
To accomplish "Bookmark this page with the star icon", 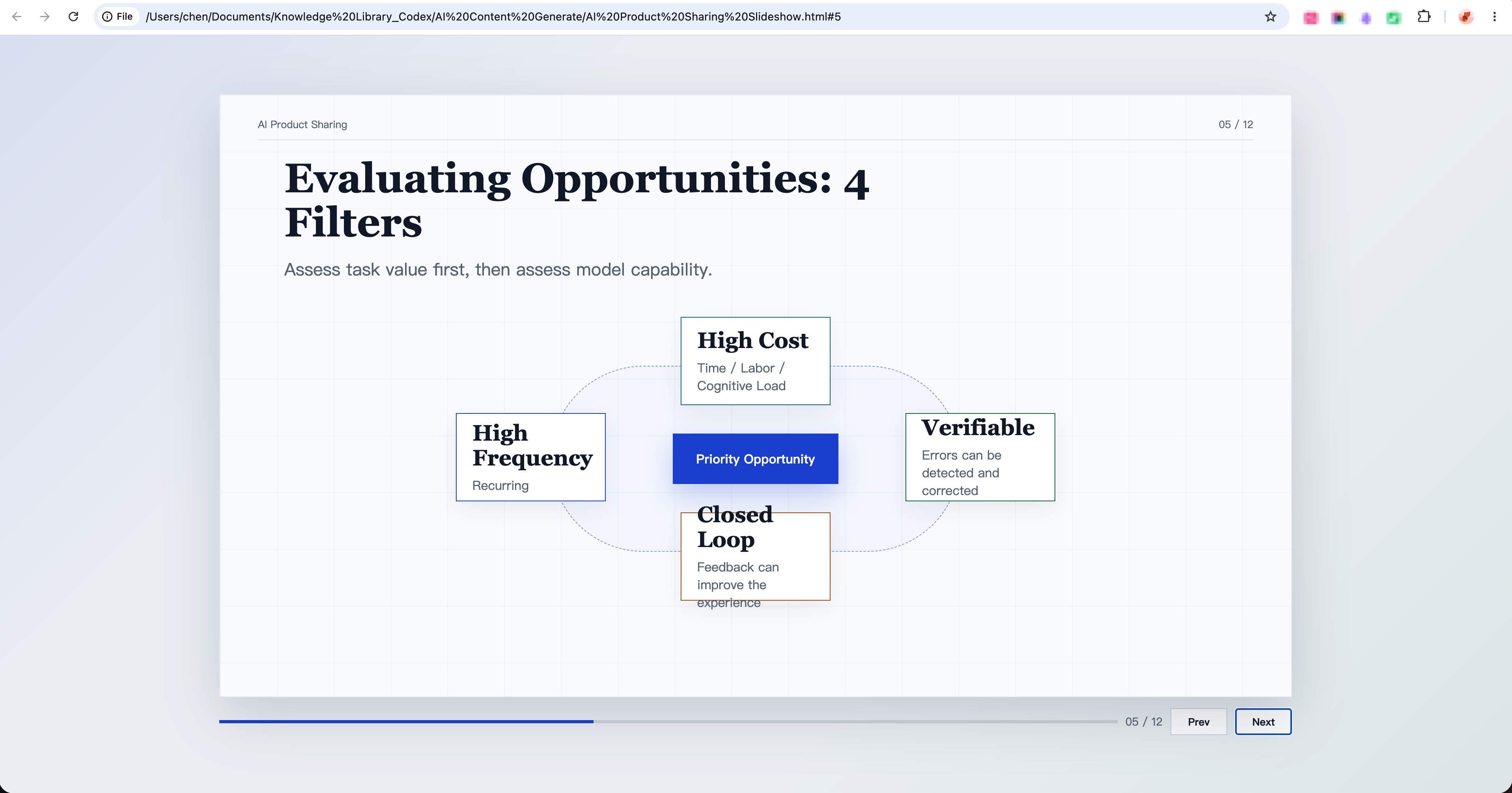I will pos(1270,17).
